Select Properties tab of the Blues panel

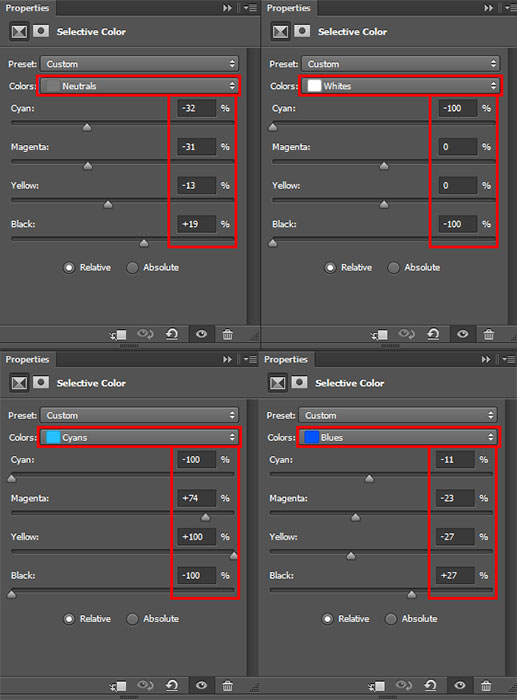coord(286,359)
